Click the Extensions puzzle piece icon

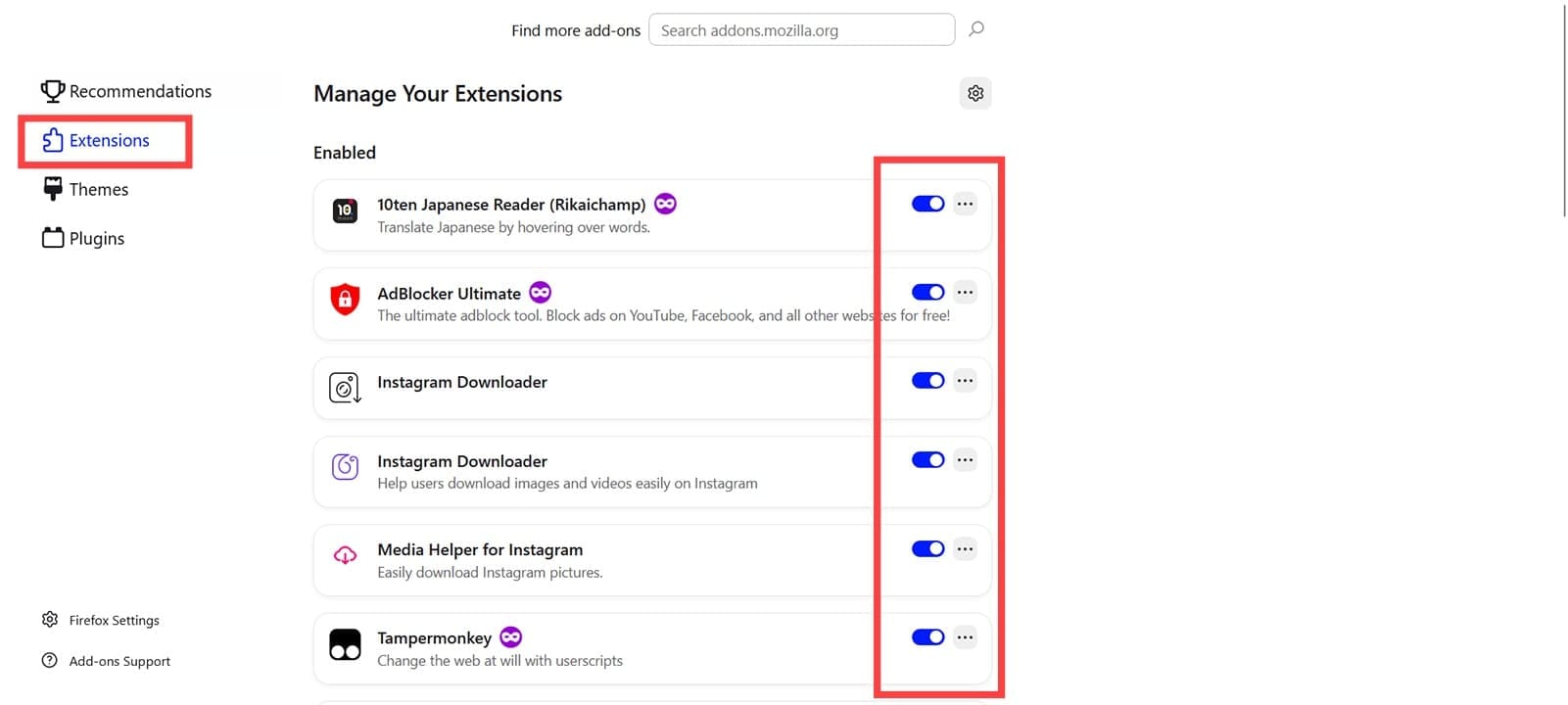[x=53, y=140]
